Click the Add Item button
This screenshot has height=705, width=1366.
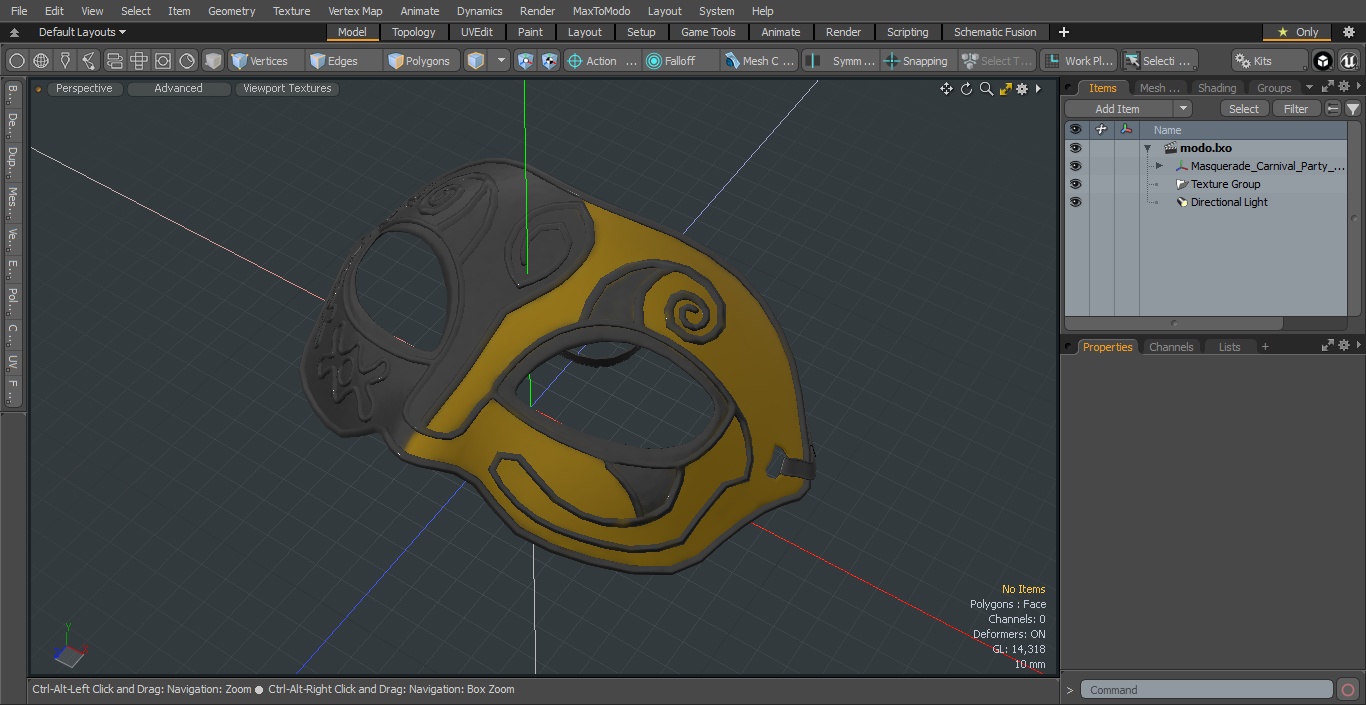[1118, 109]
